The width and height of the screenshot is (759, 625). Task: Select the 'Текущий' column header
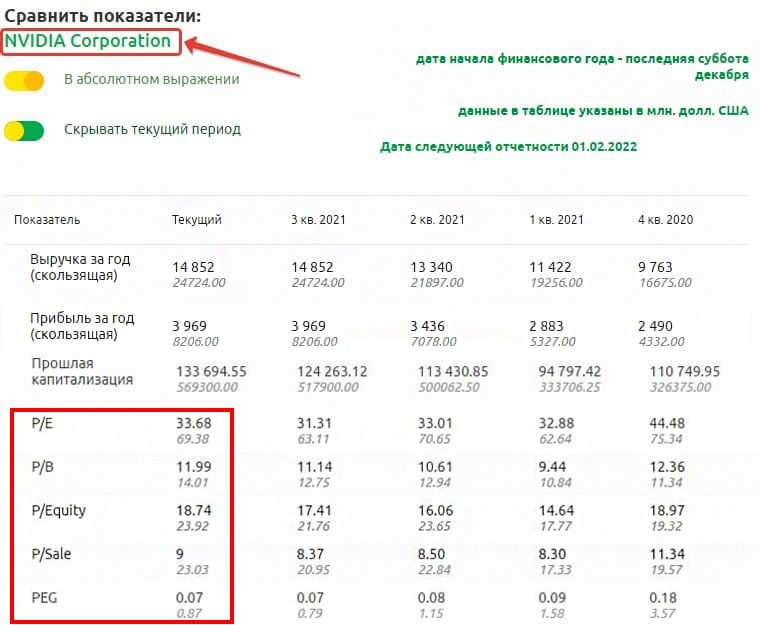click(196, 220)
